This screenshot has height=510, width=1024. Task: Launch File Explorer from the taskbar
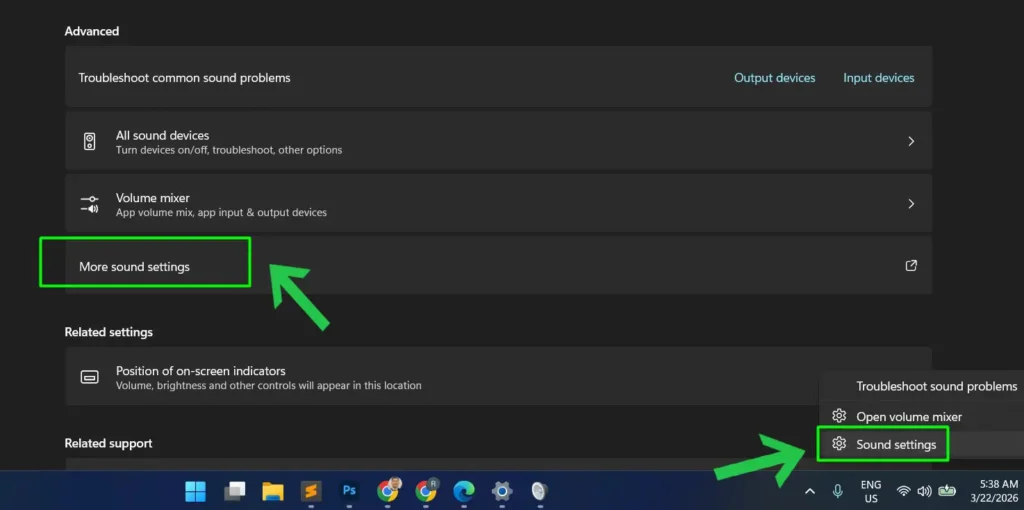point(273,491)
